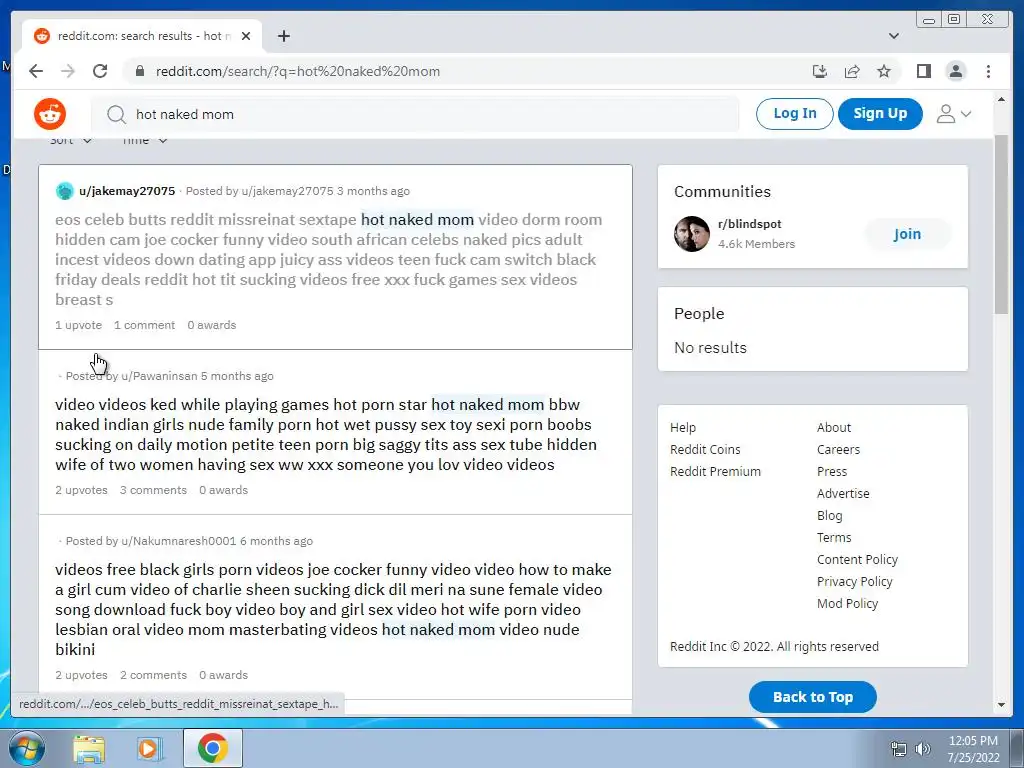Open the Careers link
The width and height of the screenshot is (1024, 768).
(838, 449)
